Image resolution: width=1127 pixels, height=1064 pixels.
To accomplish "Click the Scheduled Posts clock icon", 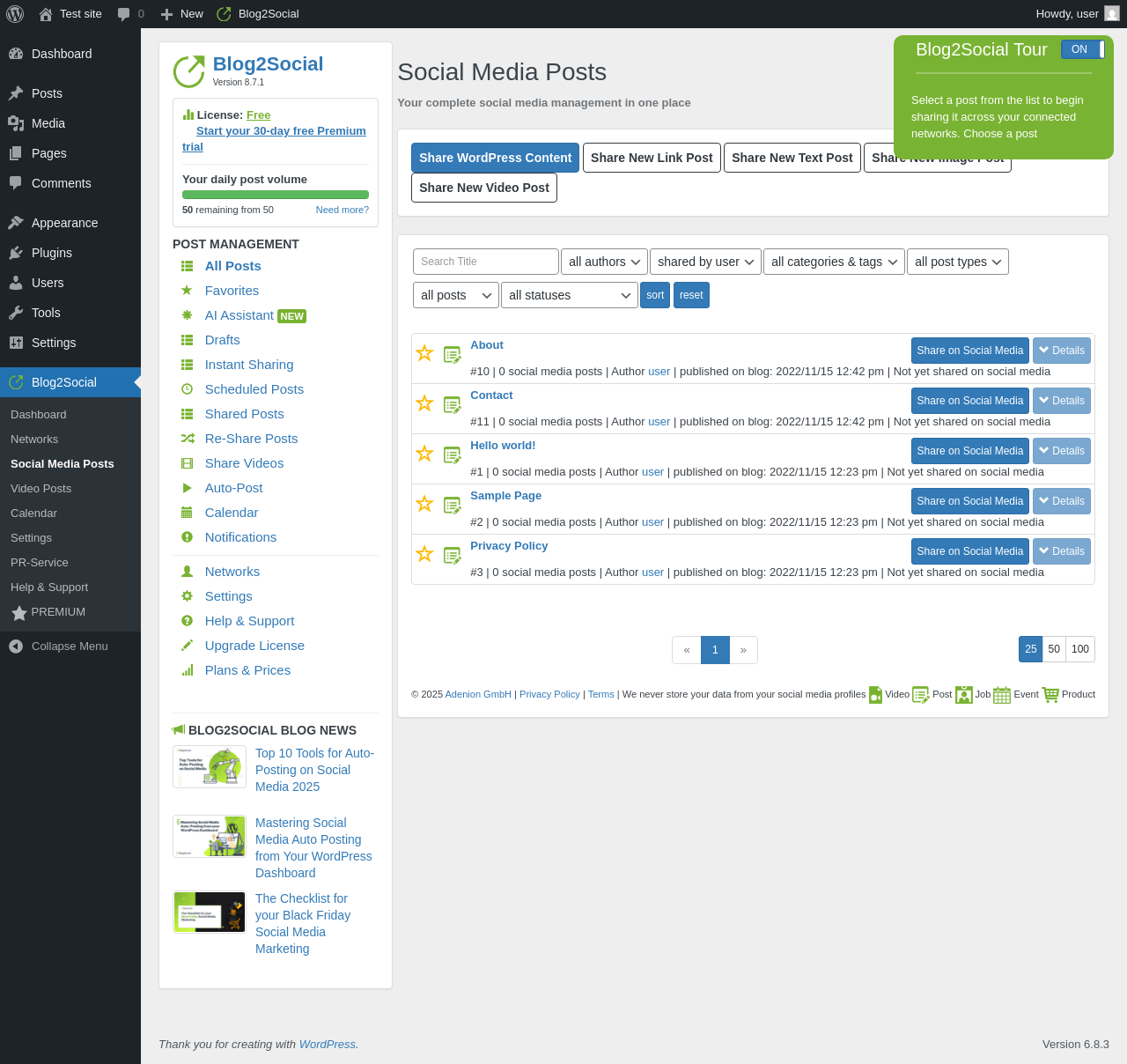I will [187, 389].
